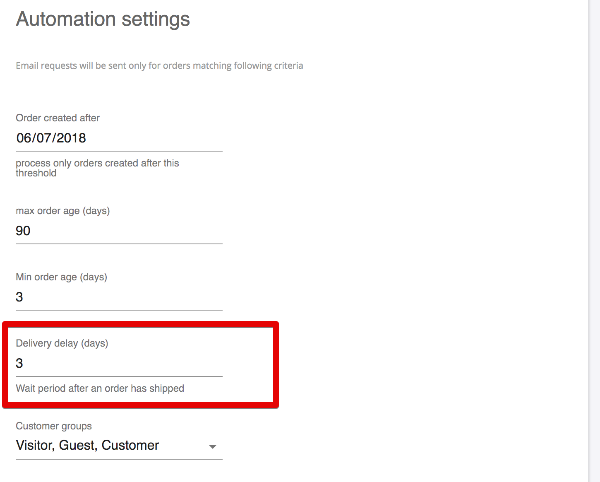This screenshot has height=482, width=600.
Task: Open the Customer groups dropdown
Action: [119, 446]
